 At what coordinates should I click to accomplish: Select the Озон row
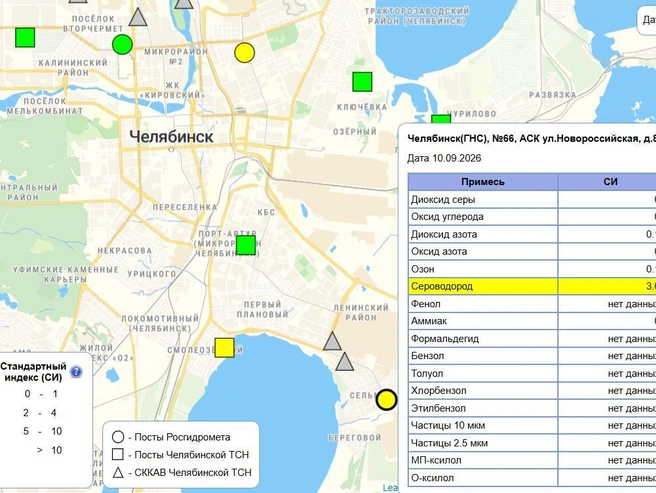(532, 269)
